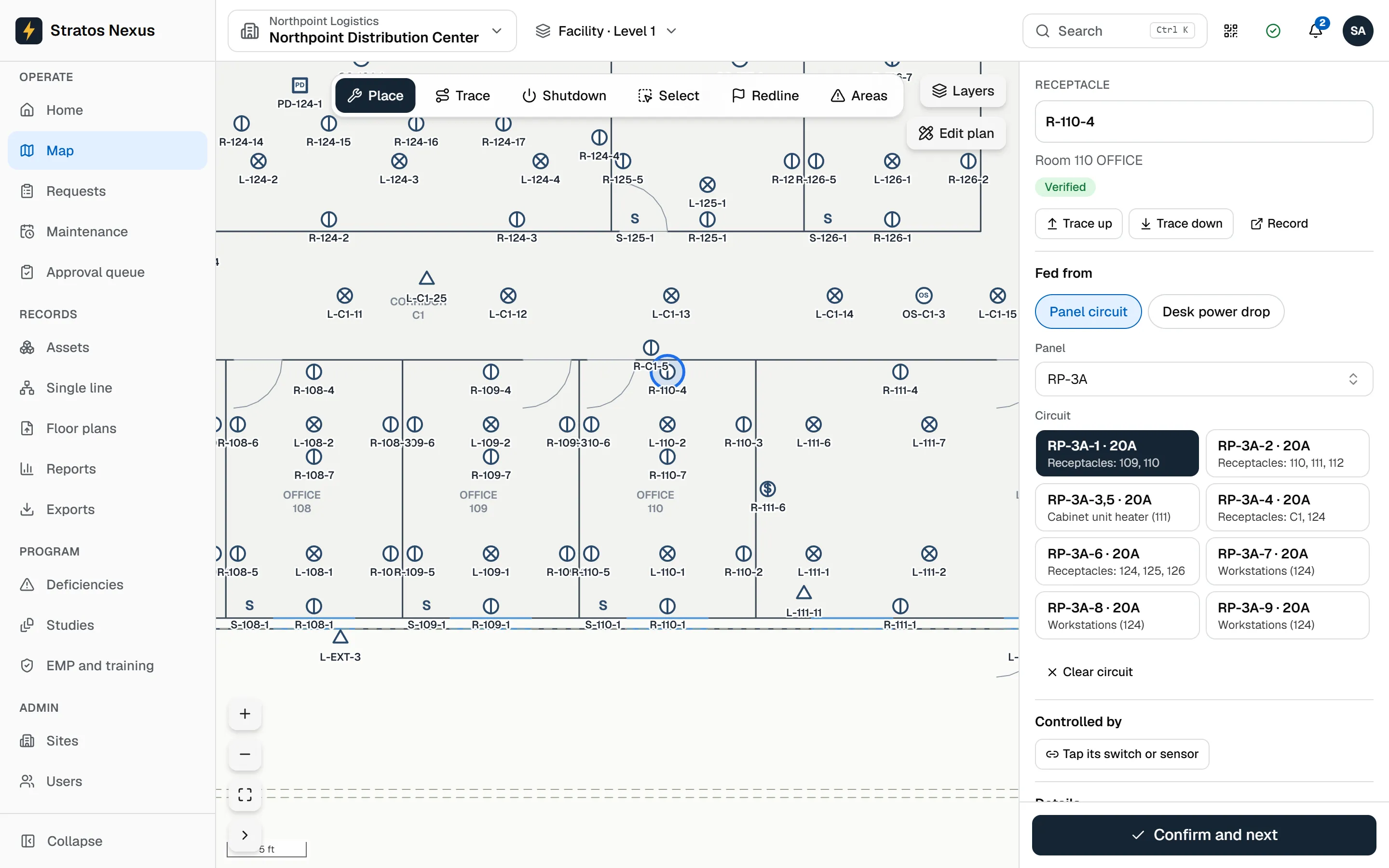The width and height of the screenshot is (1389, 868).
Task: Choose the Desk power drop feed option
Action: click(x=1216, y=311)
